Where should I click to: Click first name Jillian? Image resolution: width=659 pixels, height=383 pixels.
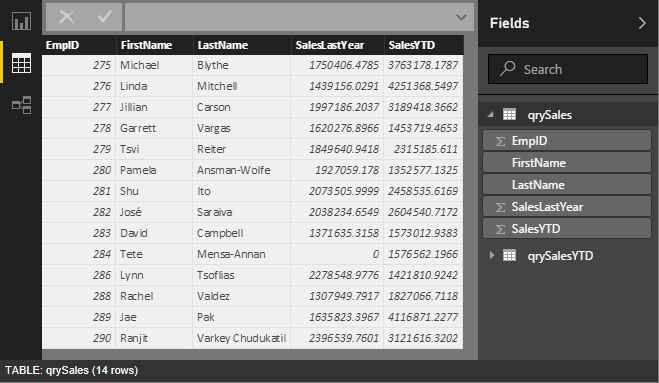tap(134, 107)
